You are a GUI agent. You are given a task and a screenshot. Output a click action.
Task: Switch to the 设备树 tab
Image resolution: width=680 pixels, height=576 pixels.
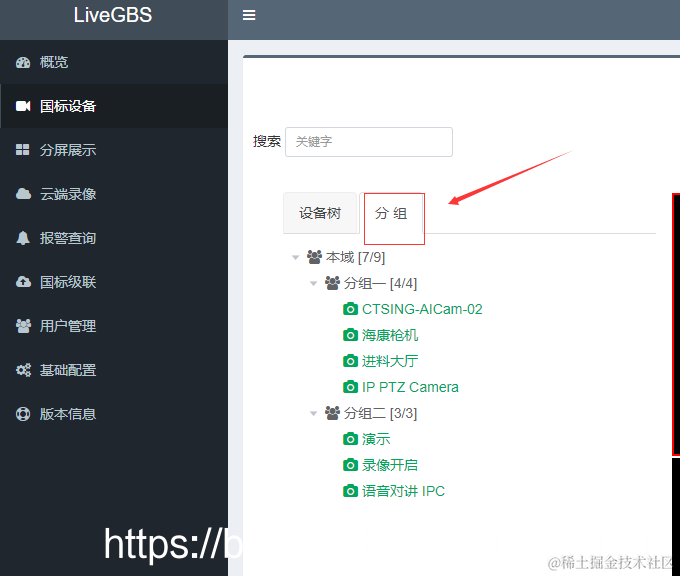click(320, 213)
